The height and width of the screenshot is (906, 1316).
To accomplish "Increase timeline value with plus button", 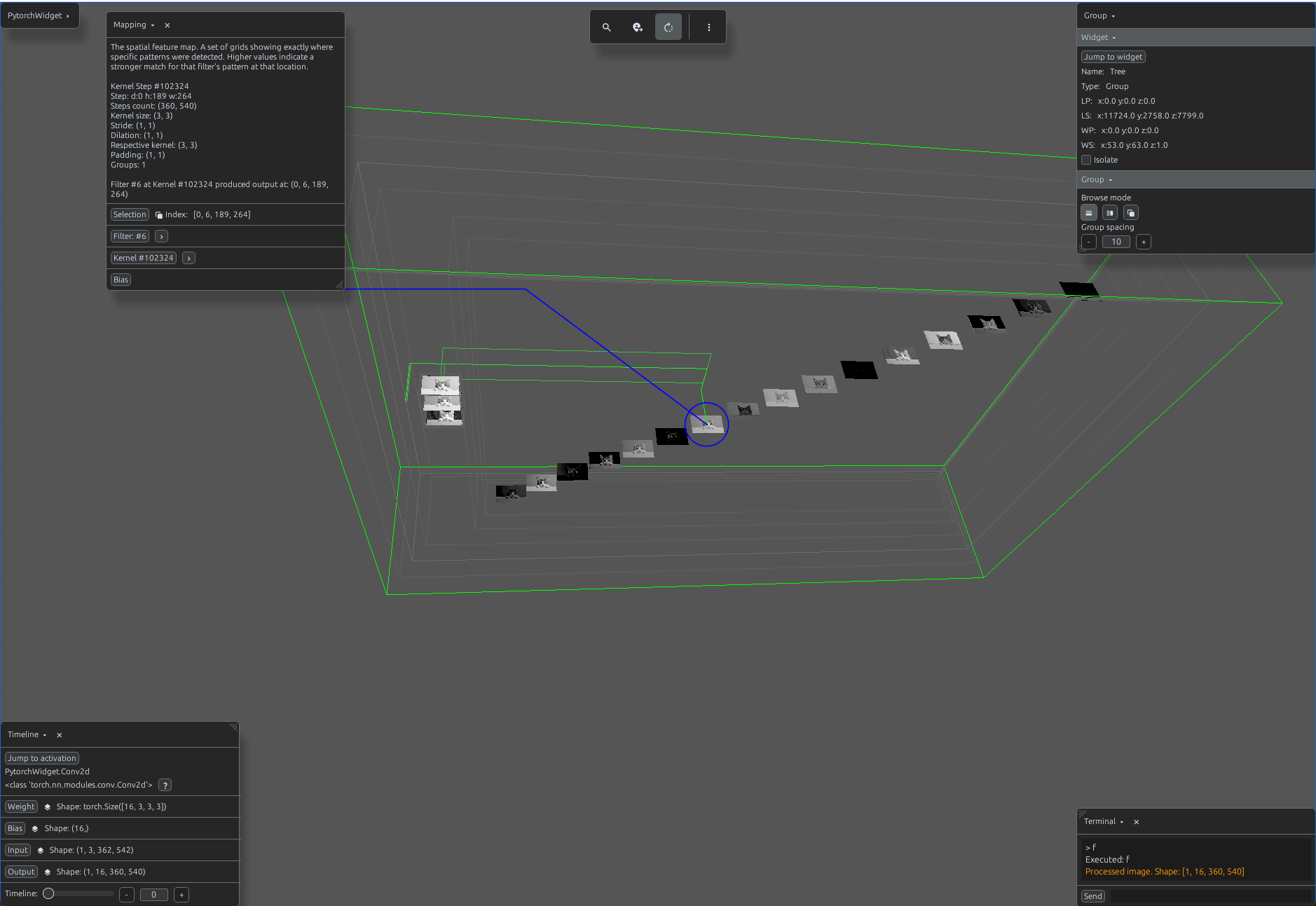I will (181, 895).
